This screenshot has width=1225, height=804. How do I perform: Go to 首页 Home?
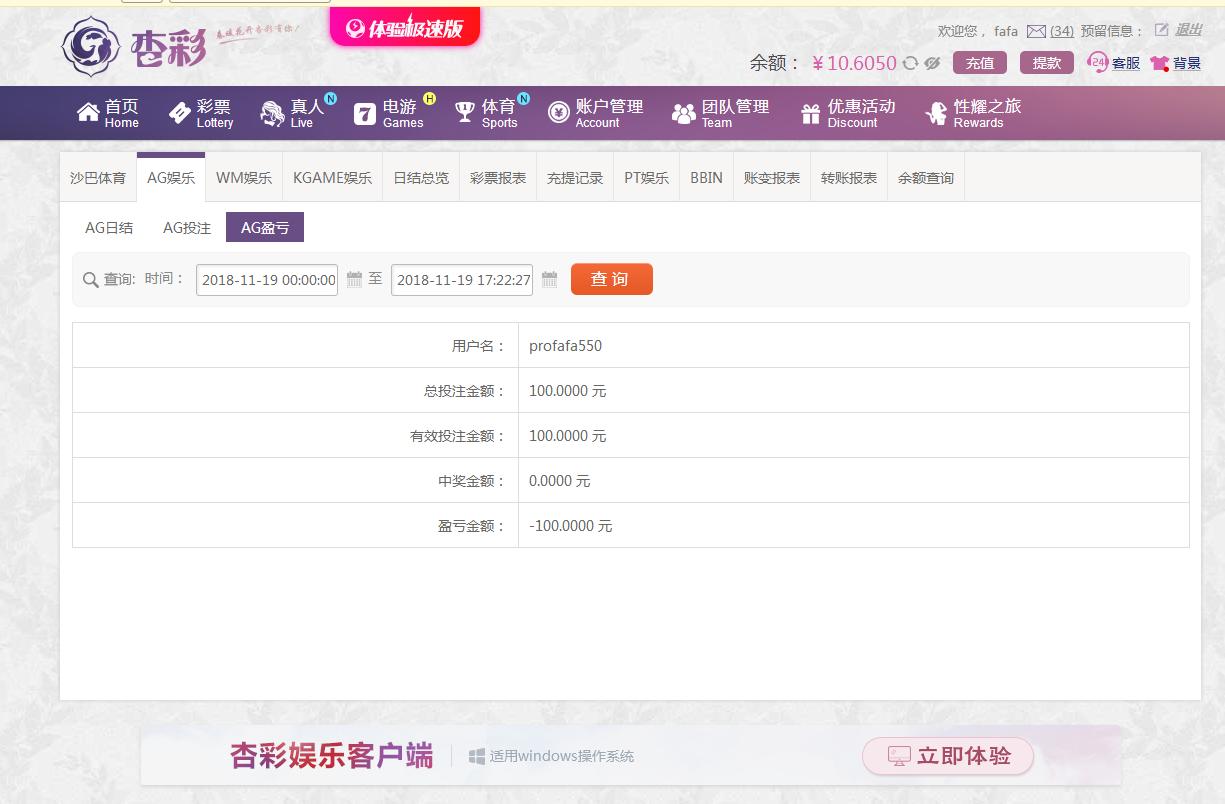point(108,113)
